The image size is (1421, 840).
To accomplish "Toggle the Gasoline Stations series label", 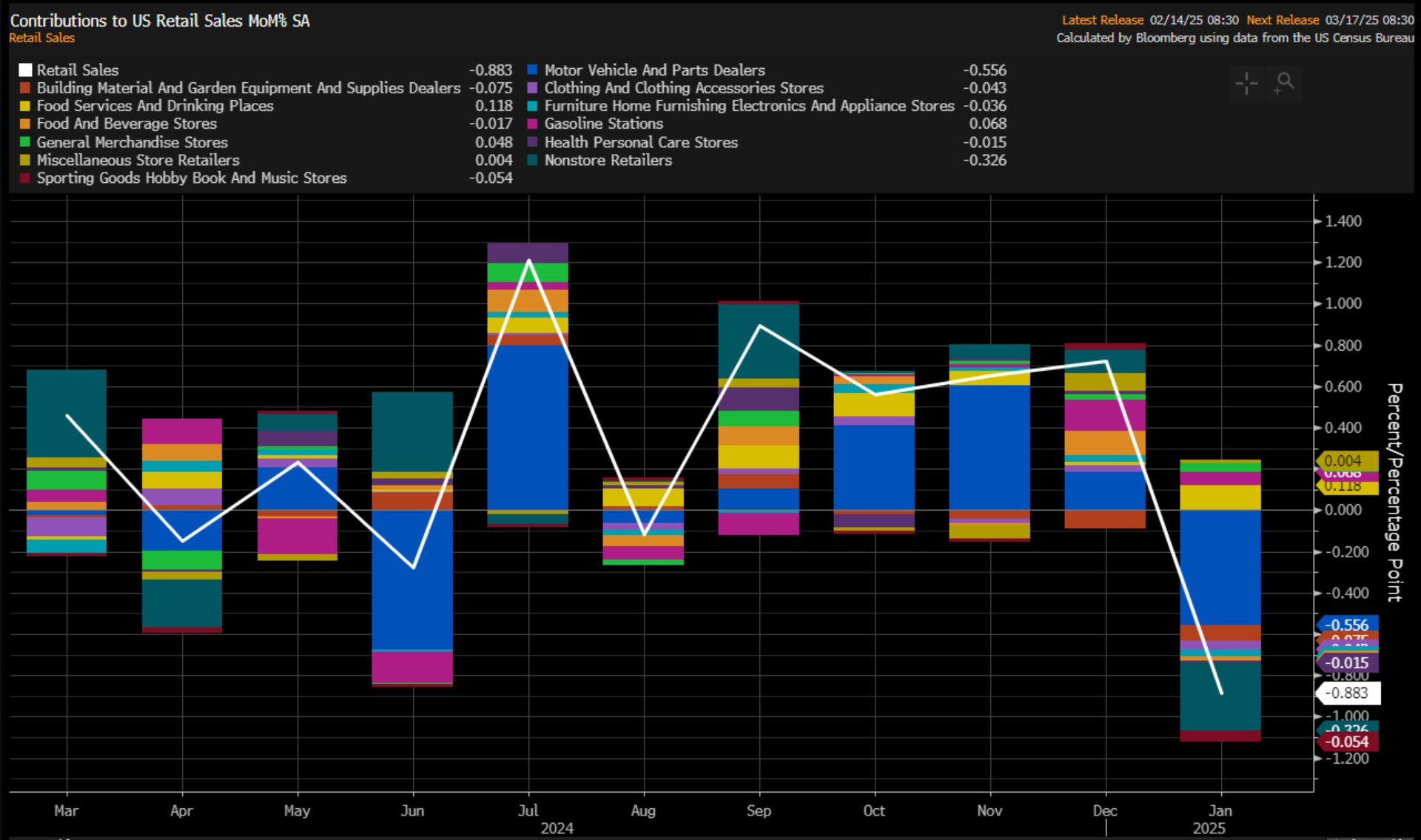I will pos(603,124).
